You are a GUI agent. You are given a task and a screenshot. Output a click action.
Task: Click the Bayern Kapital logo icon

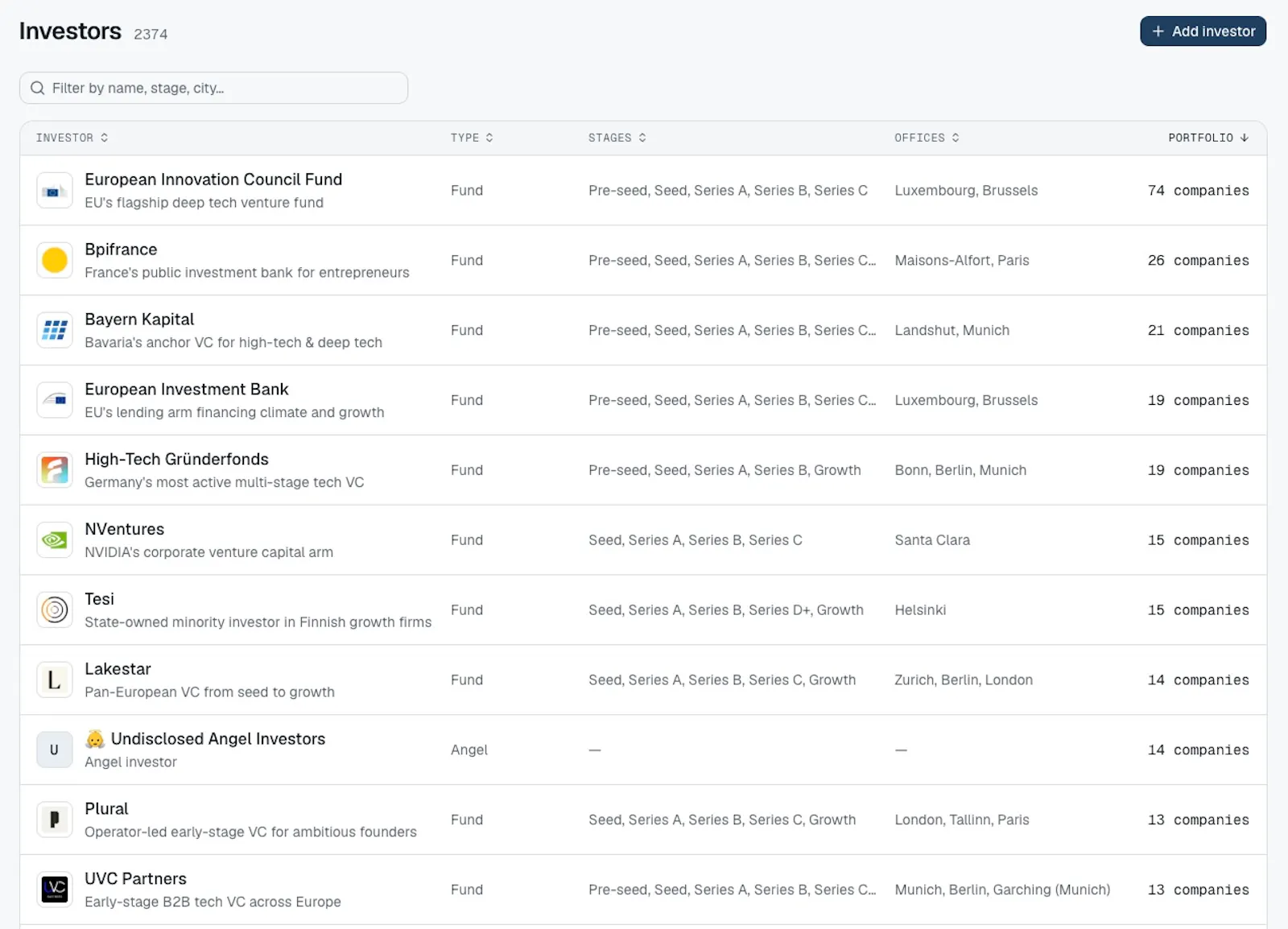[55, 331]
